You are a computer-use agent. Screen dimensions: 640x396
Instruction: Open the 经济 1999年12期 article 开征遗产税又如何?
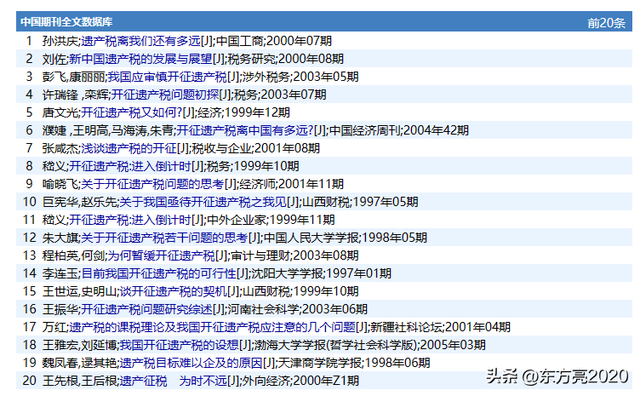tap(131, 112)
